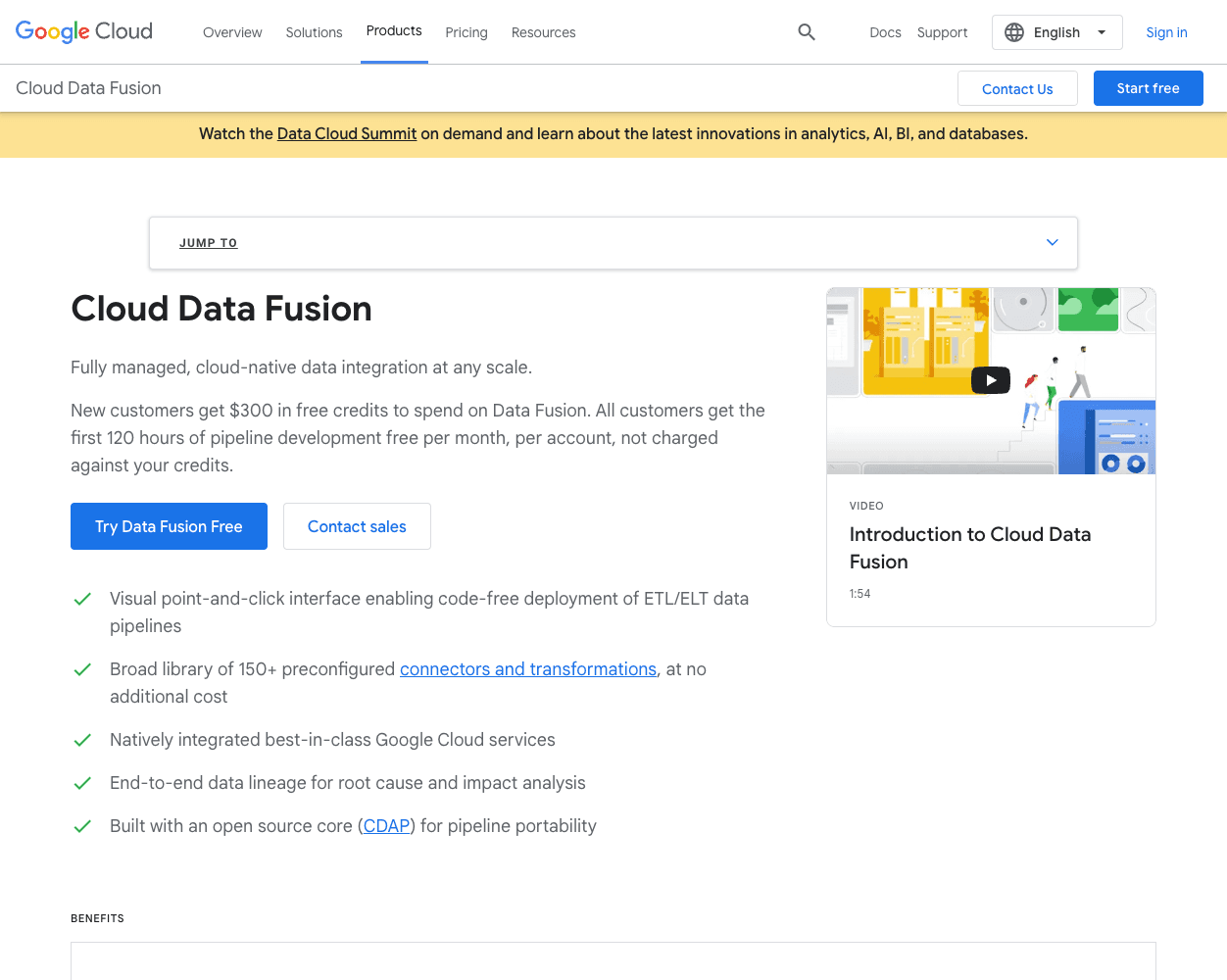Click Try Data Fusion Free button
The image size is (1227, 980).
coord(169,526)
